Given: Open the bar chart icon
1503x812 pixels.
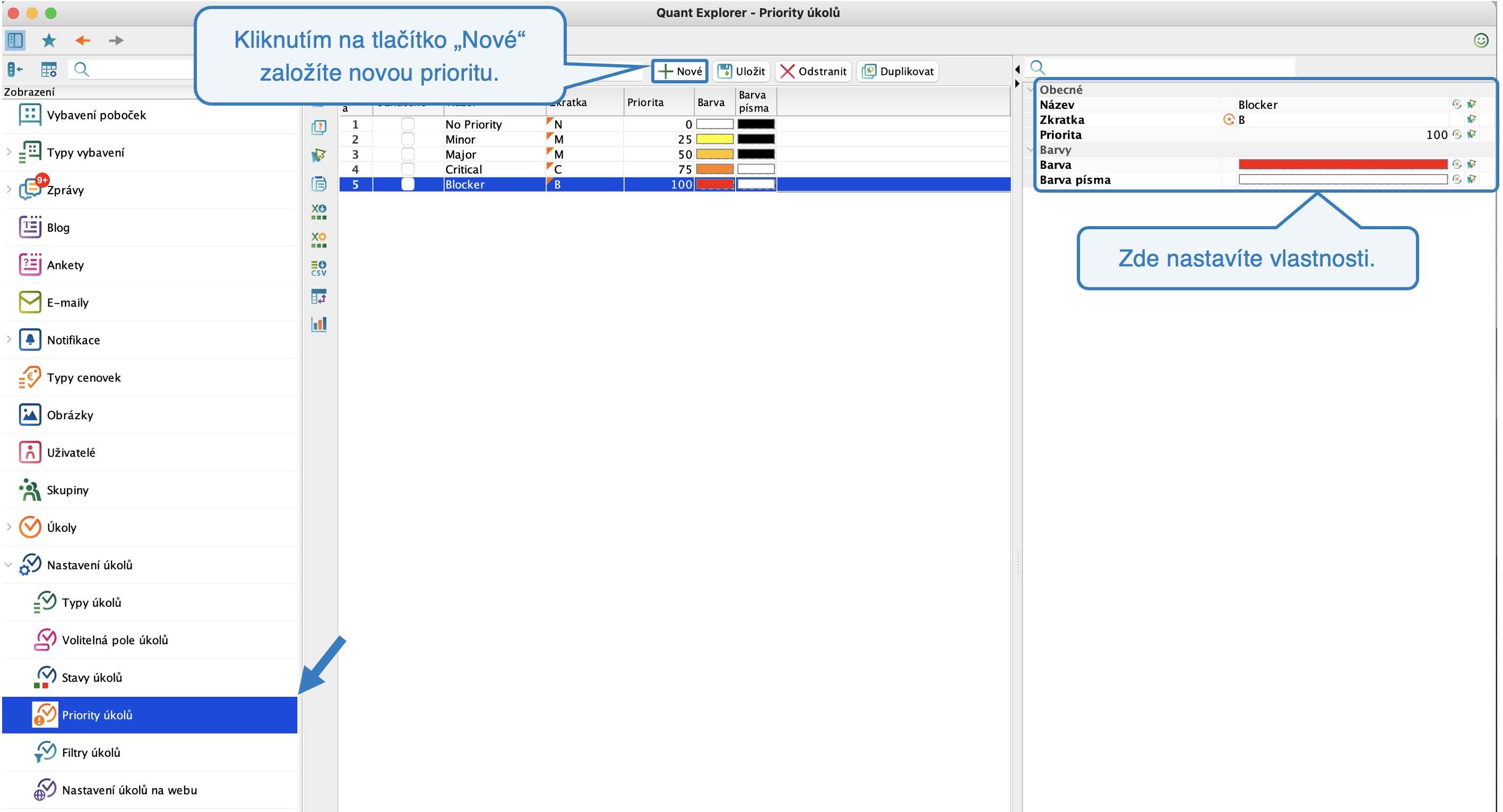Looking at the screenshot, I should (x=318, y=324).
